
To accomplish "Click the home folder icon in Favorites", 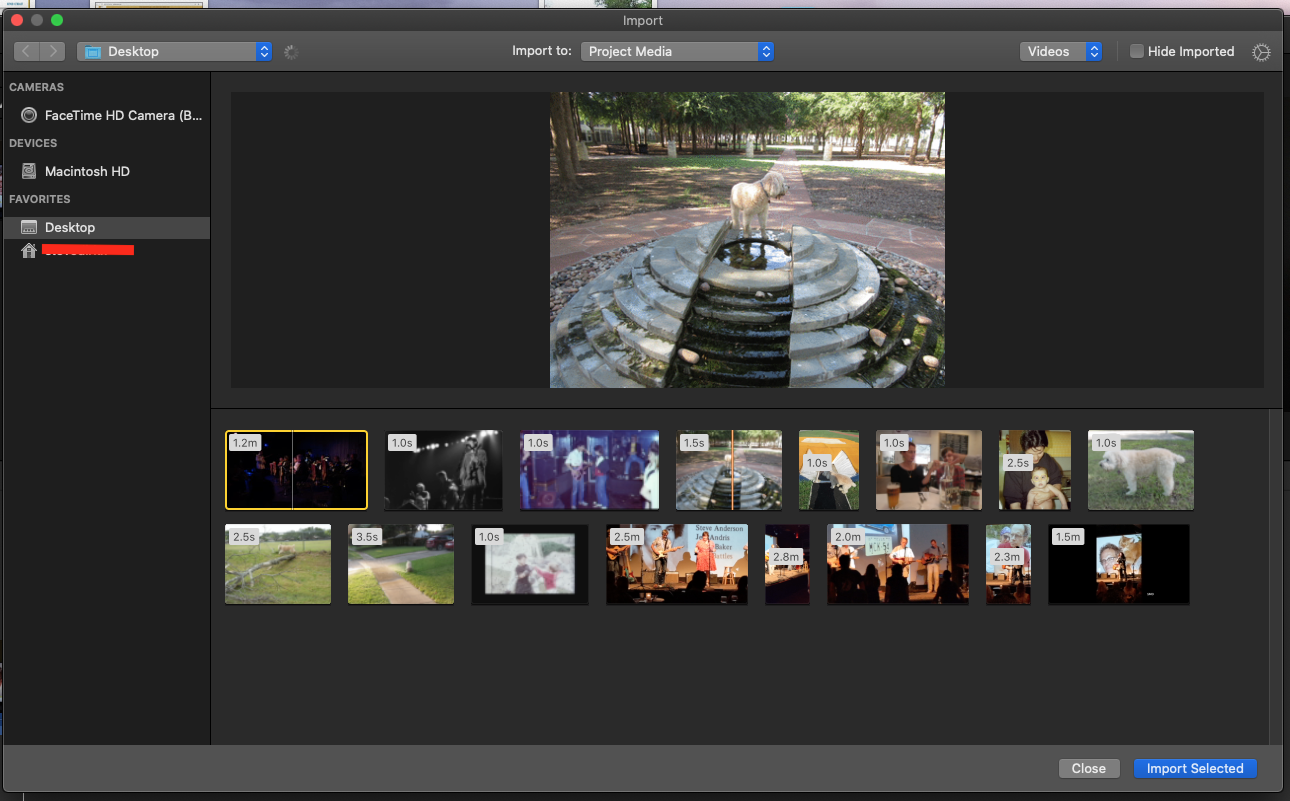I will tap(29, 250).
